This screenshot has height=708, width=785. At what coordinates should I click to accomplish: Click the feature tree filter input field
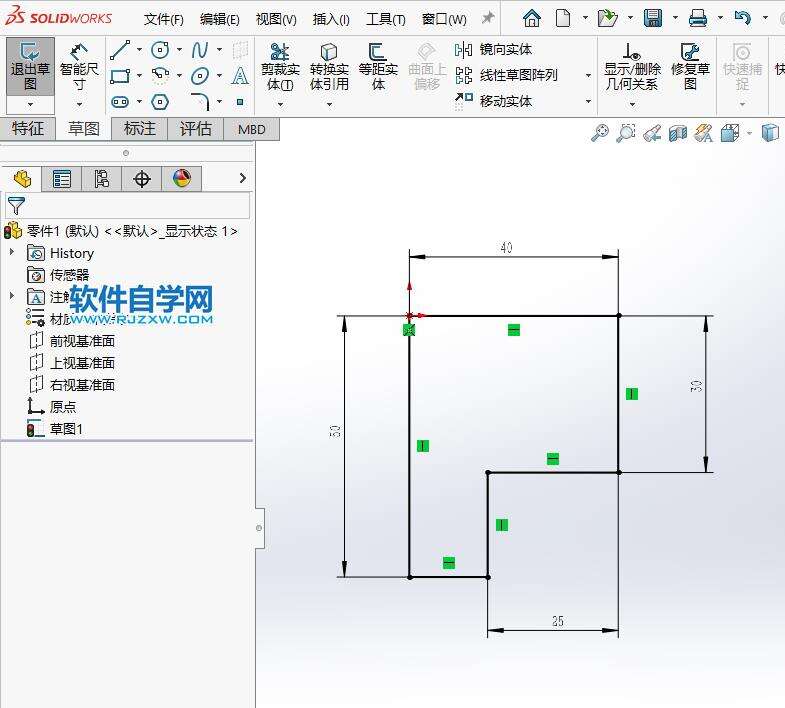(x=136, y=206)
